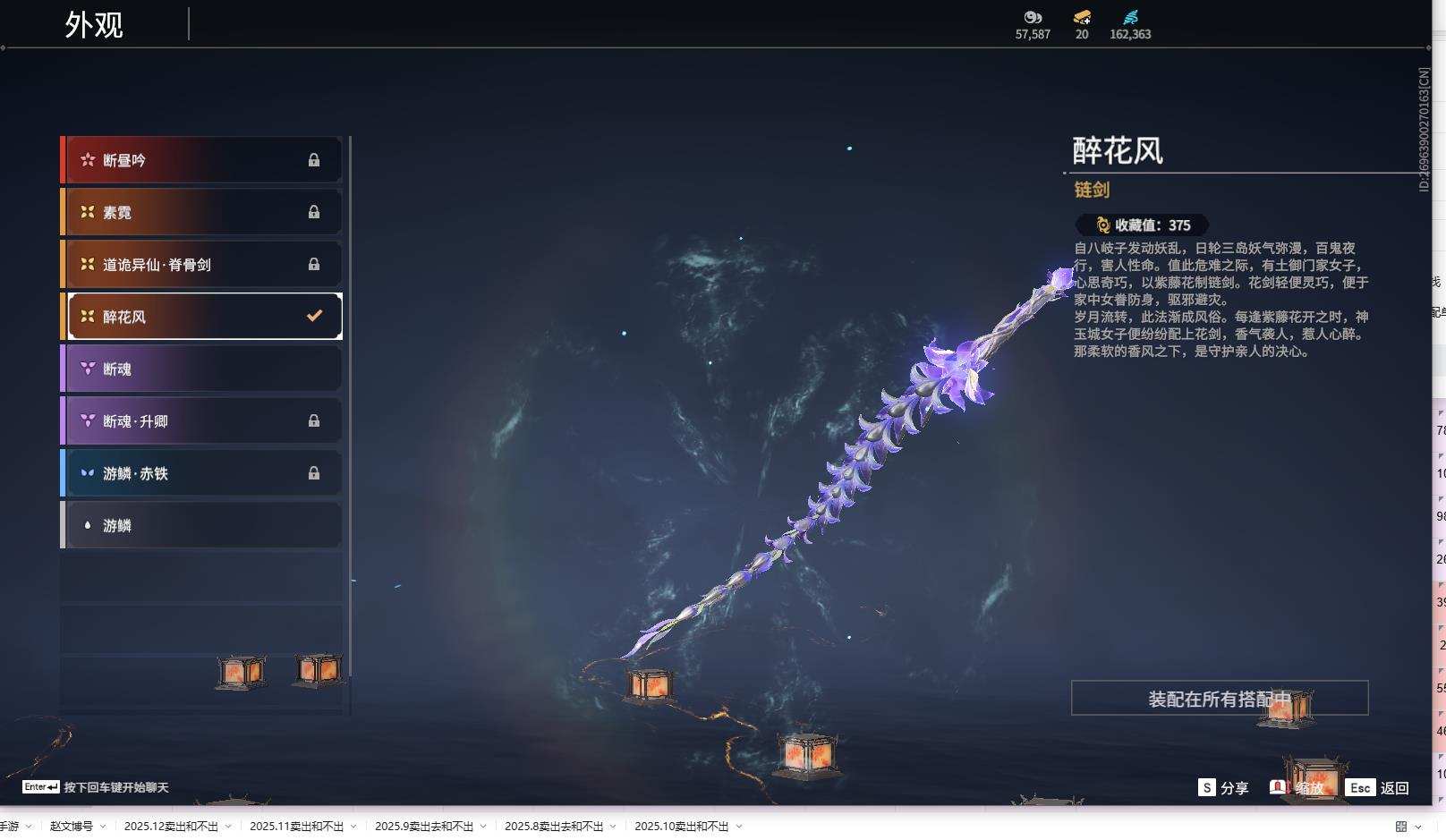Image resolution: width=1446 pixels, height=840 pixels.
Task: Click the purple rarity icon beside 断魂
Action: point(88,369)
